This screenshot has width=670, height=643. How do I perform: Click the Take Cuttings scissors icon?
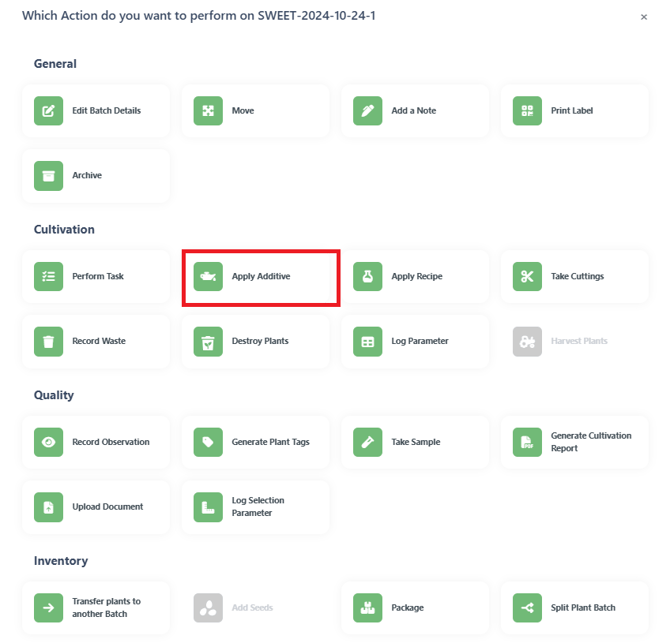point(527,276)
